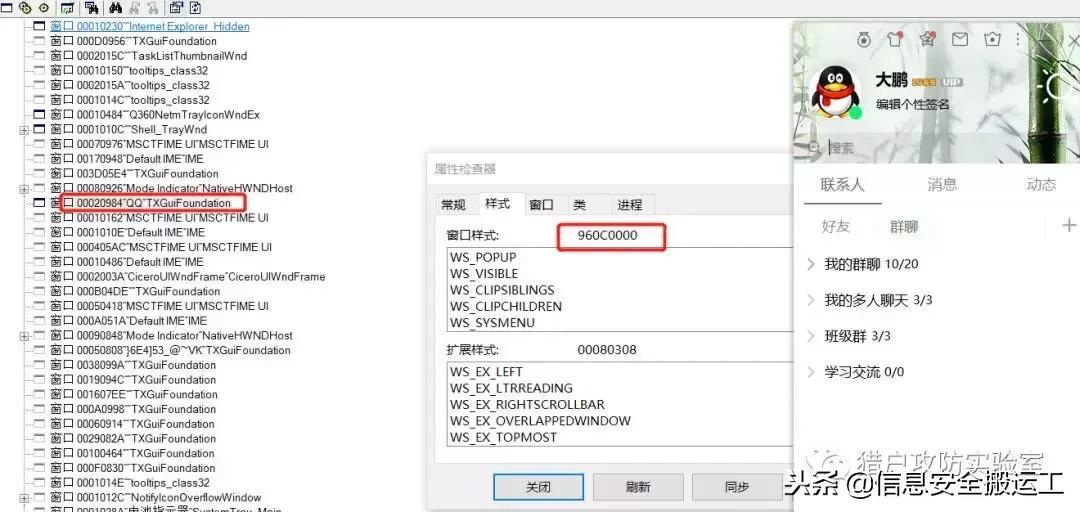
Task: Open the shirt dress-up icon in QQ
Action: (895, 39)
